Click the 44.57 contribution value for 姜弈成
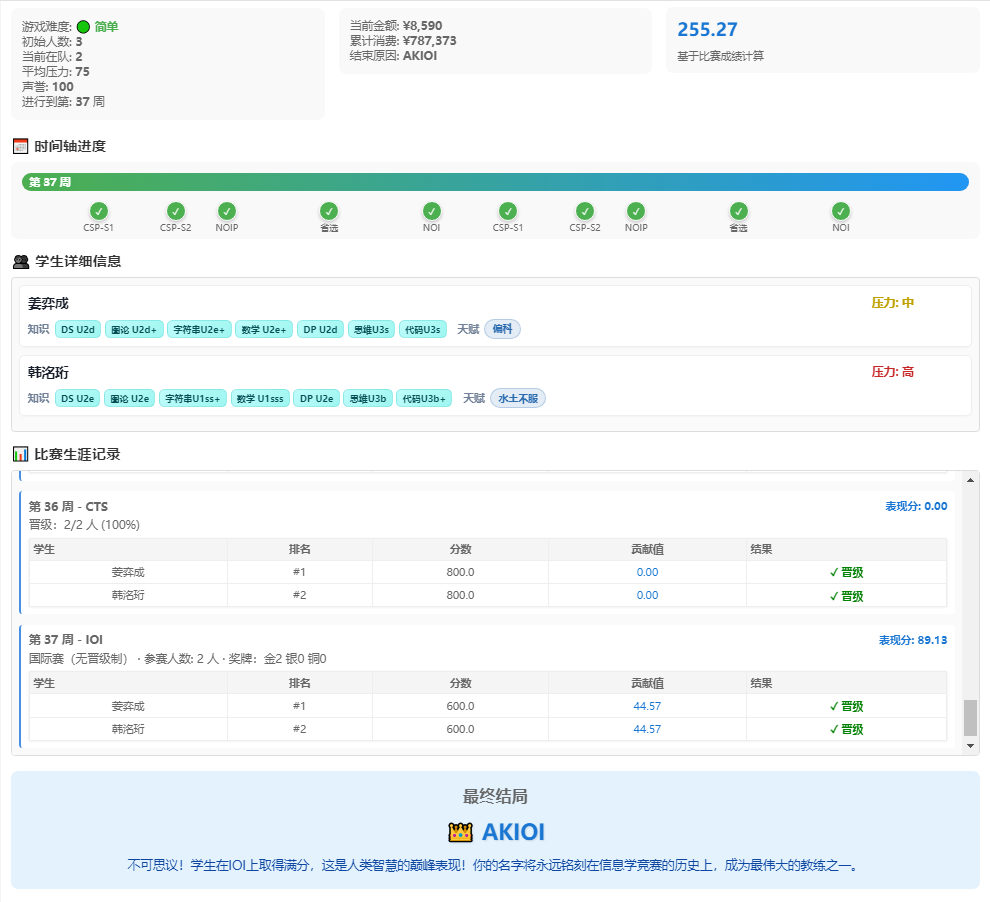Screen dimensions: 990x902 [x=647, y=706]
